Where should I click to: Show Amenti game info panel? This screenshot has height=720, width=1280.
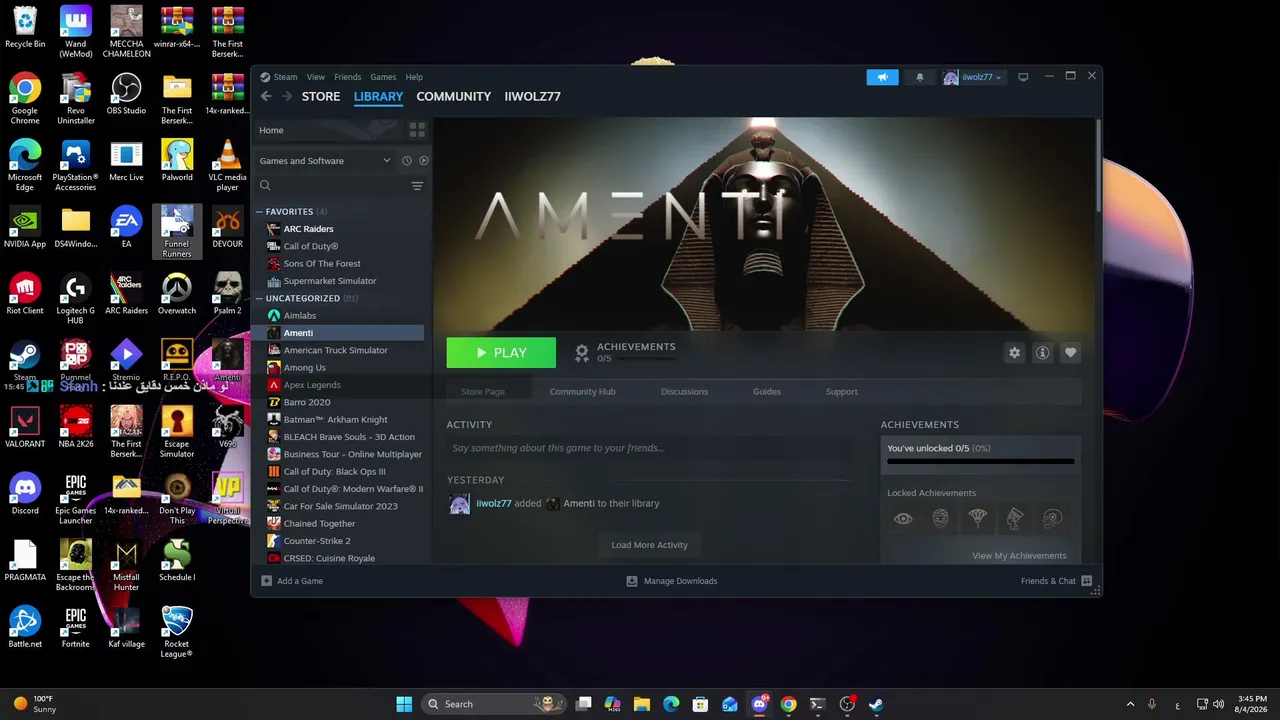pos(1042,353)
